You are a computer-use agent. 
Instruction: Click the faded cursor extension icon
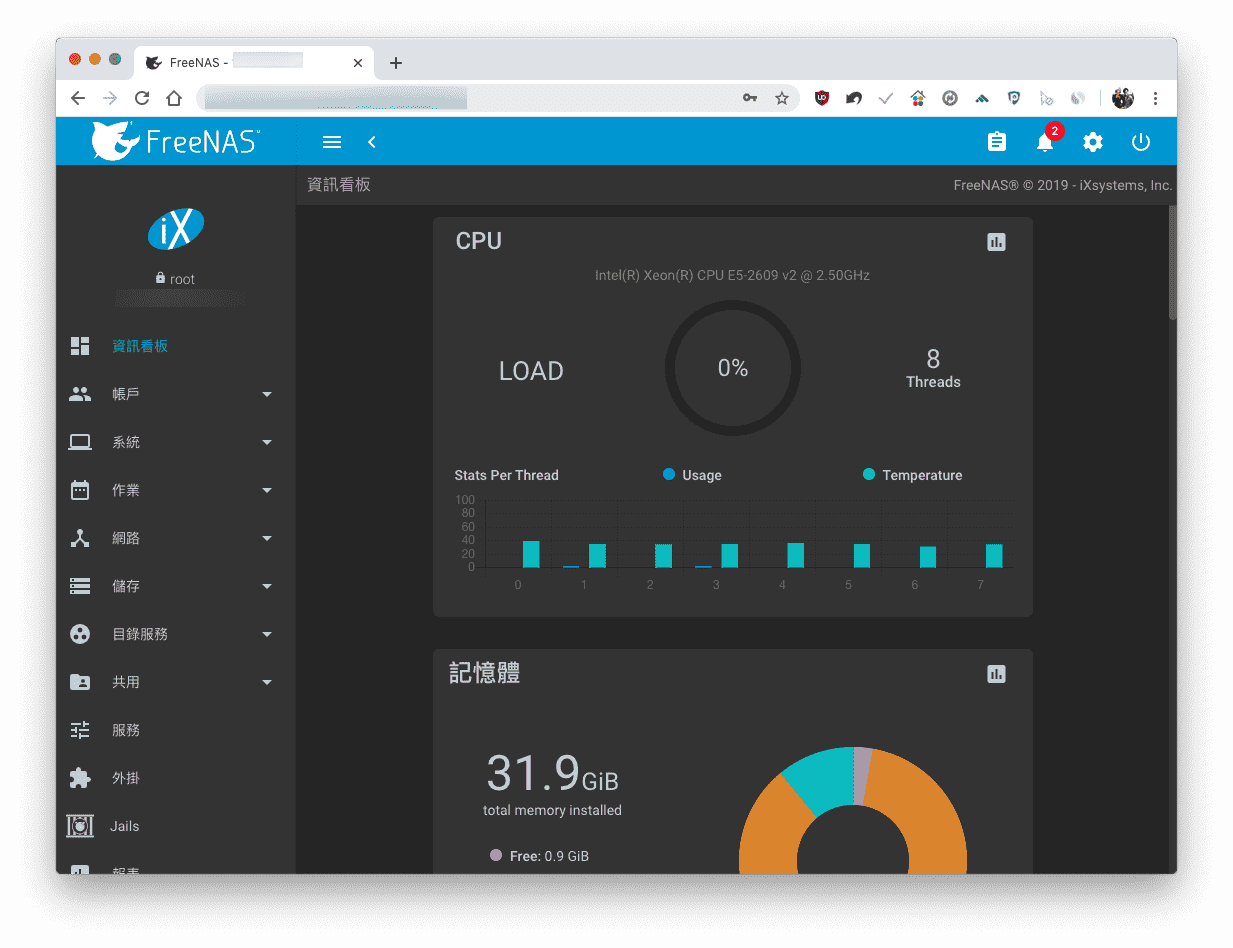tap(1046, 98)
